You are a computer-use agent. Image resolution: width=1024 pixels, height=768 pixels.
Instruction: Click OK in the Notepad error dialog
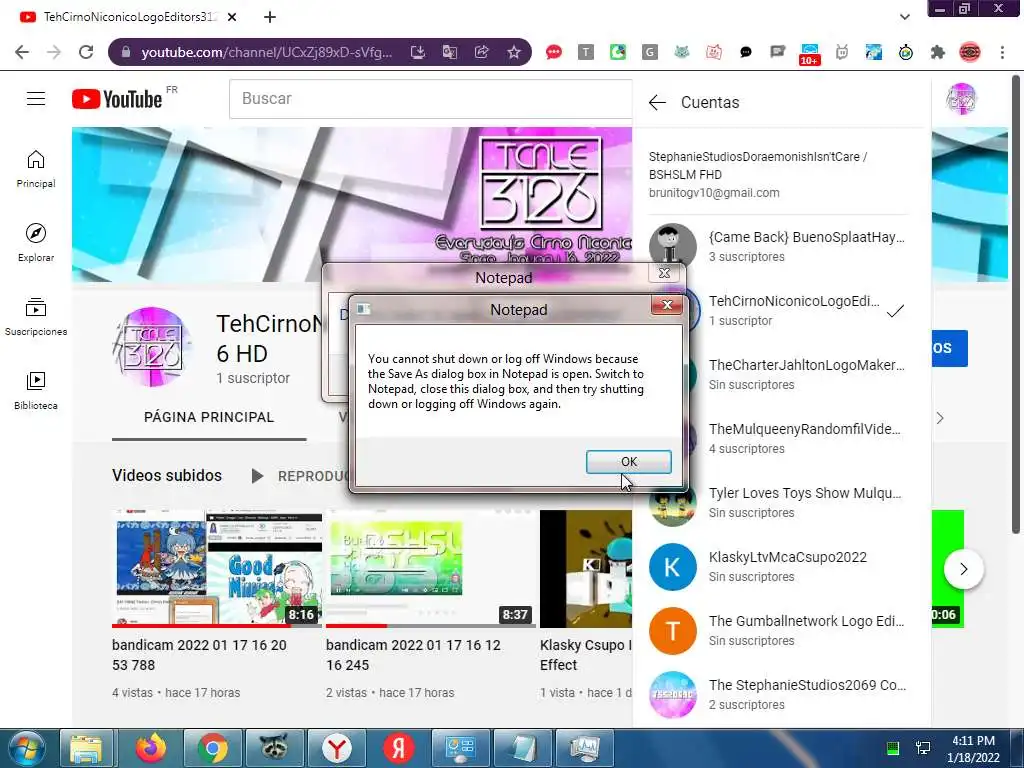pos(628,462)
